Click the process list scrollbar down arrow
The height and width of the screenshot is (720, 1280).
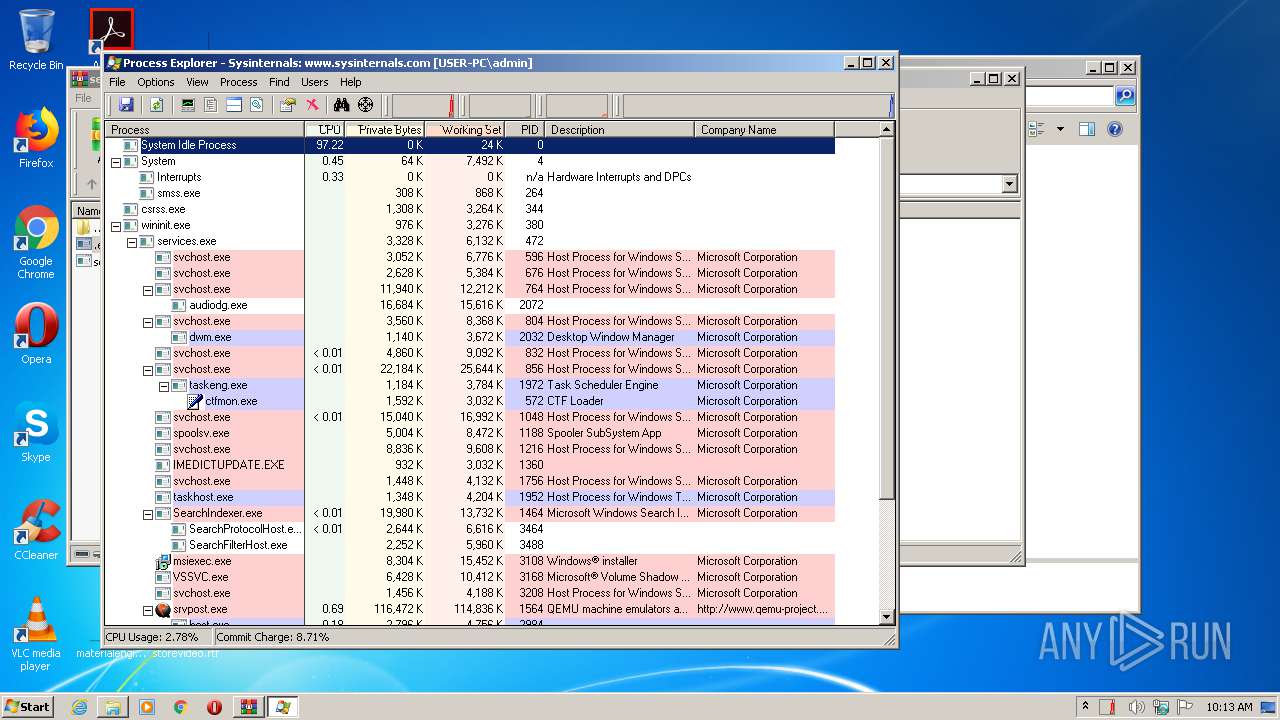pyautogui.click(x=886, y=617)
